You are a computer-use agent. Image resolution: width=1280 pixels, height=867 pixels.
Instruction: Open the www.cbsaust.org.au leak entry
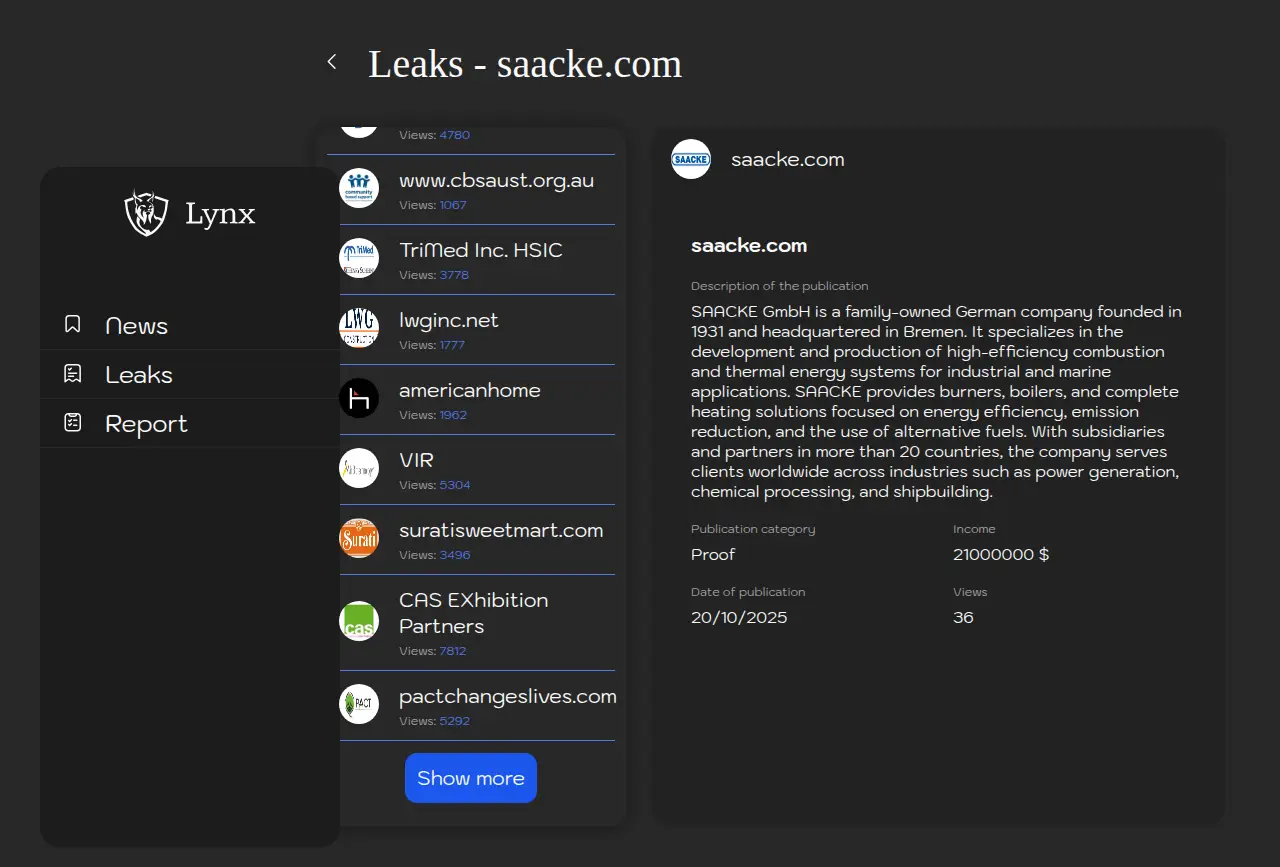click(x=496, y=181)
